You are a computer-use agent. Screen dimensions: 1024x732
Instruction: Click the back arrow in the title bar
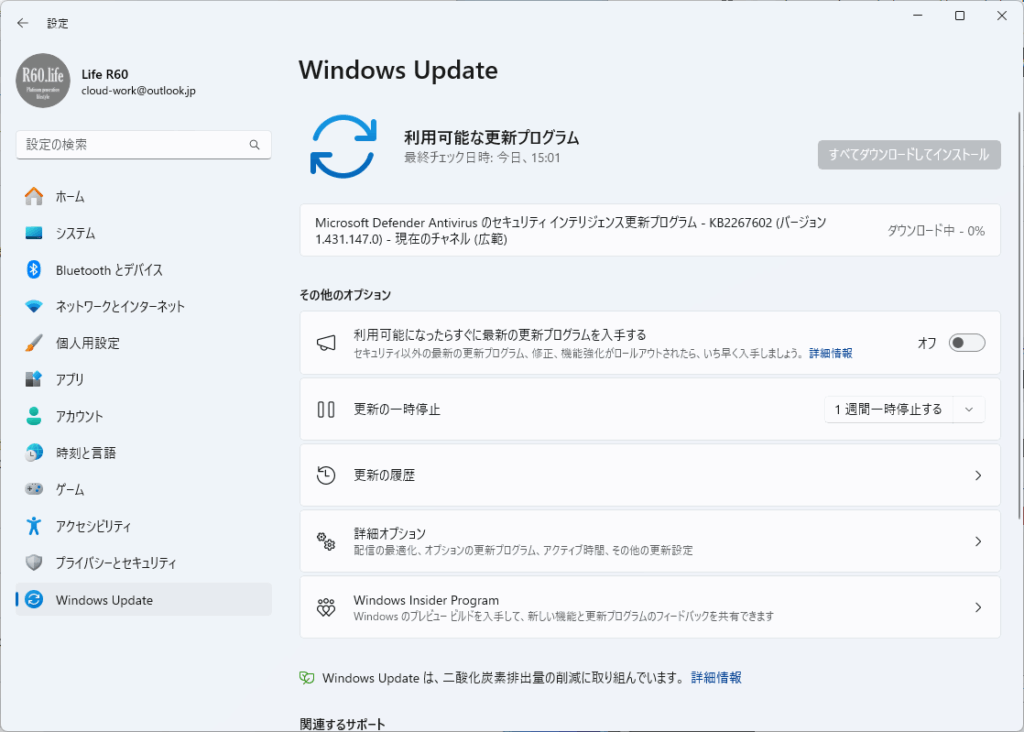tap(23, 23)
